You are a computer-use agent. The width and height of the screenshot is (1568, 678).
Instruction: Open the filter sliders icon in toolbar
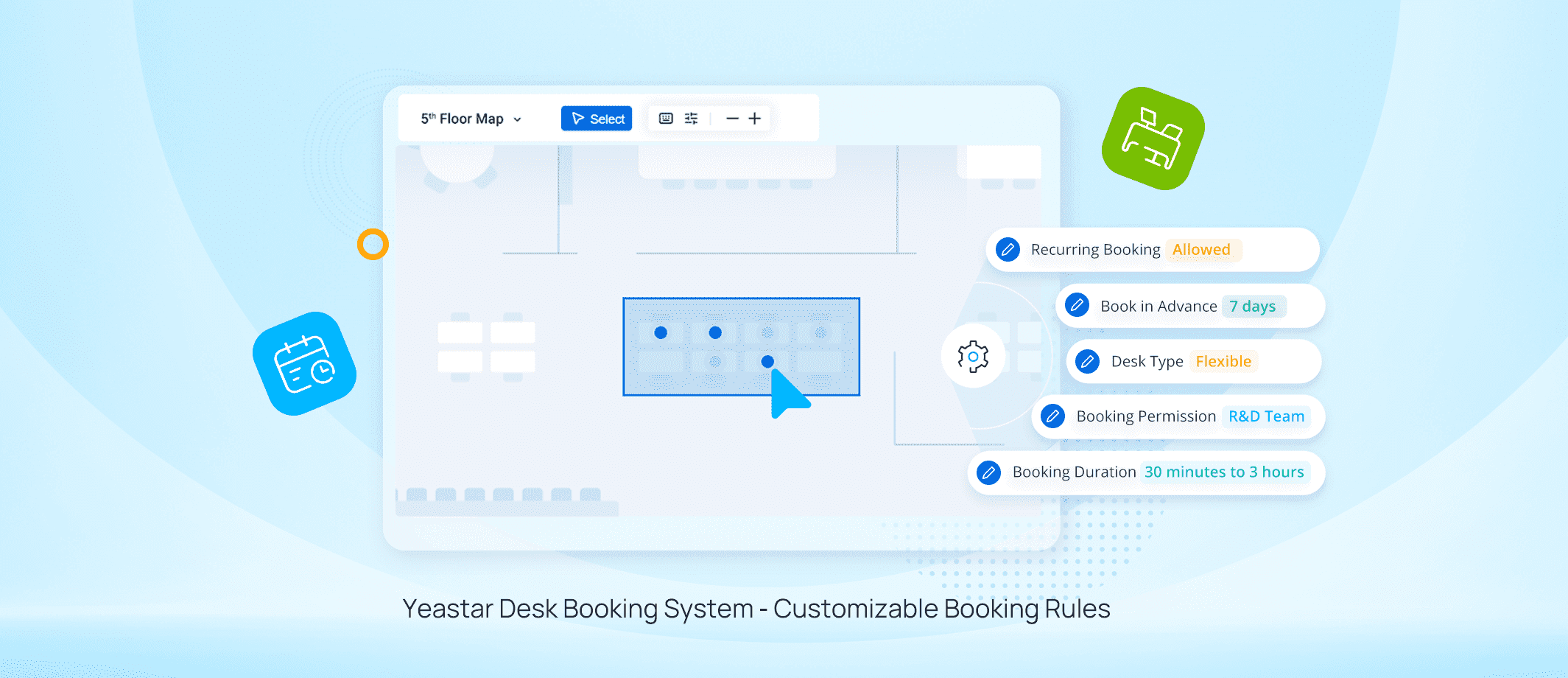(691, 119)
